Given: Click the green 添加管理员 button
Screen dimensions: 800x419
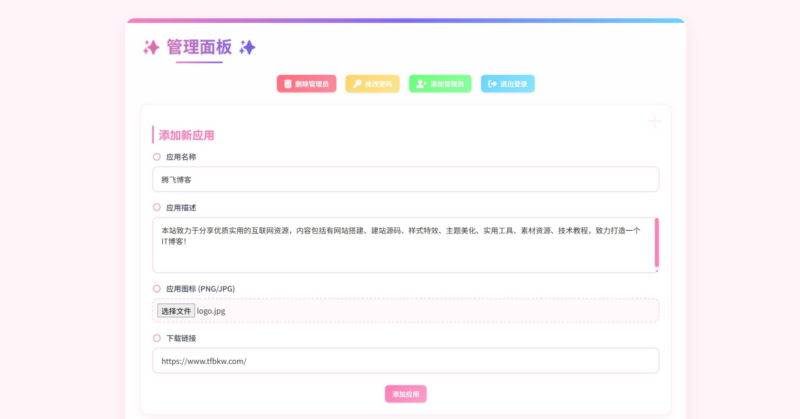Looking at the screenshot, I should (440, 84).
